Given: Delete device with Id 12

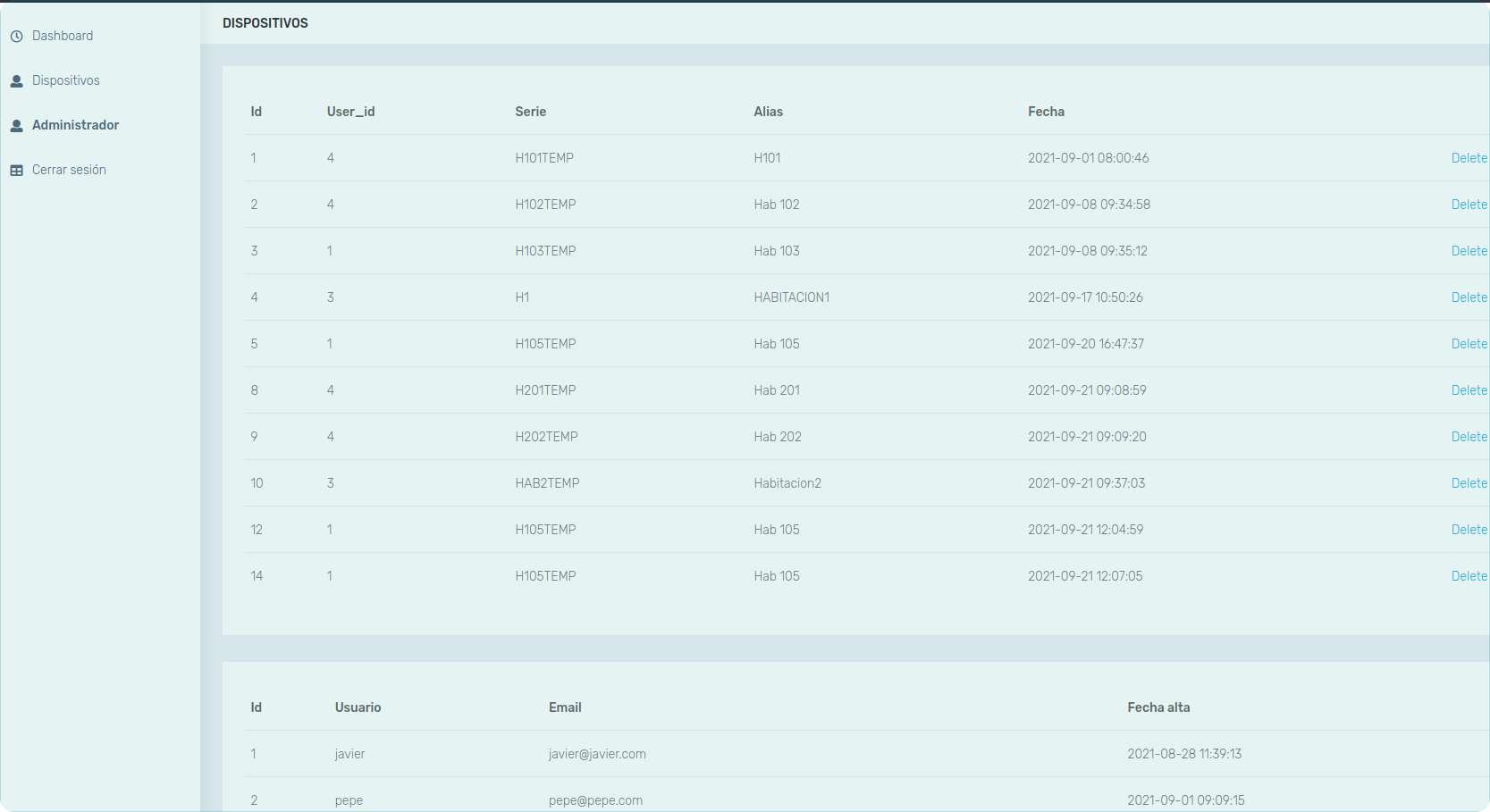Looking at the screenshot, I should [1469, 530].
